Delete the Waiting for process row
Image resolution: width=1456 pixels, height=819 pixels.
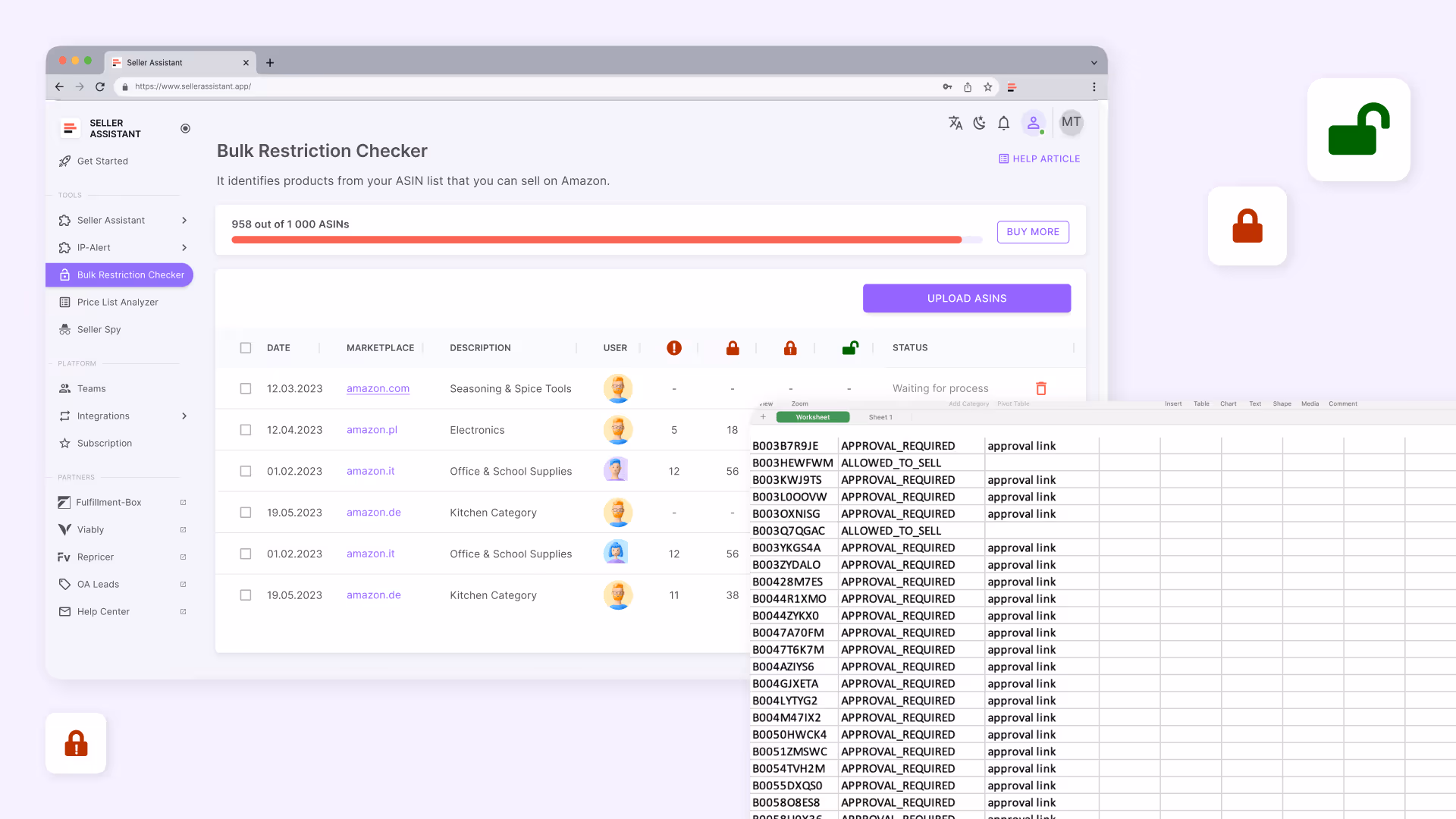[1041, 388]
